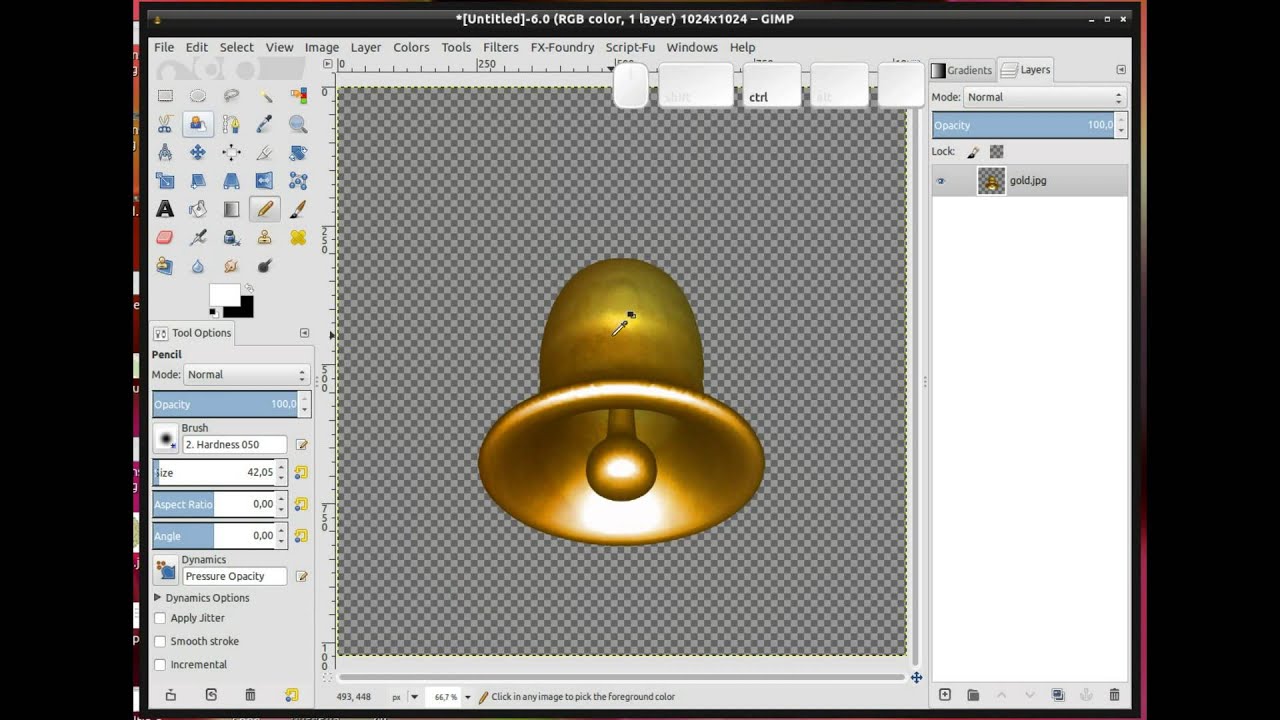The width and height of the screenshot is (1280, 720).
Task: Select the Eraser tool
Action: click(x=165, y=237)
